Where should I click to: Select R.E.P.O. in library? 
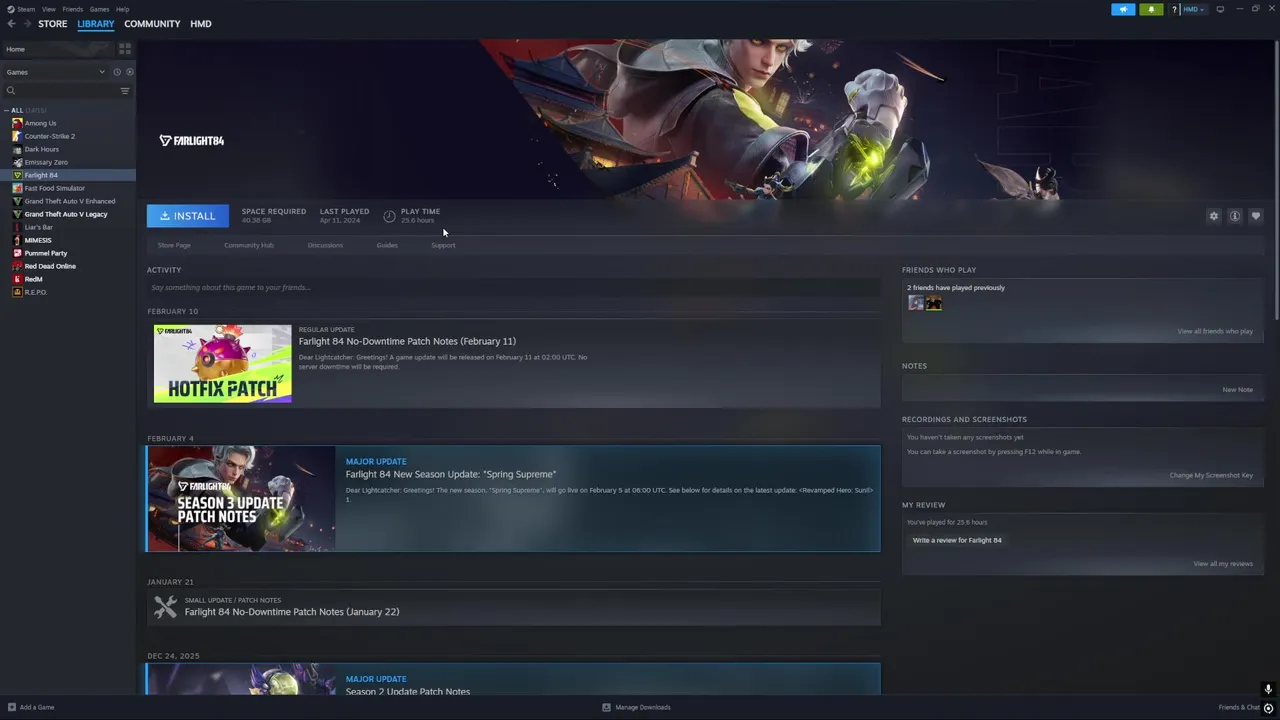(x=68, y=292)
